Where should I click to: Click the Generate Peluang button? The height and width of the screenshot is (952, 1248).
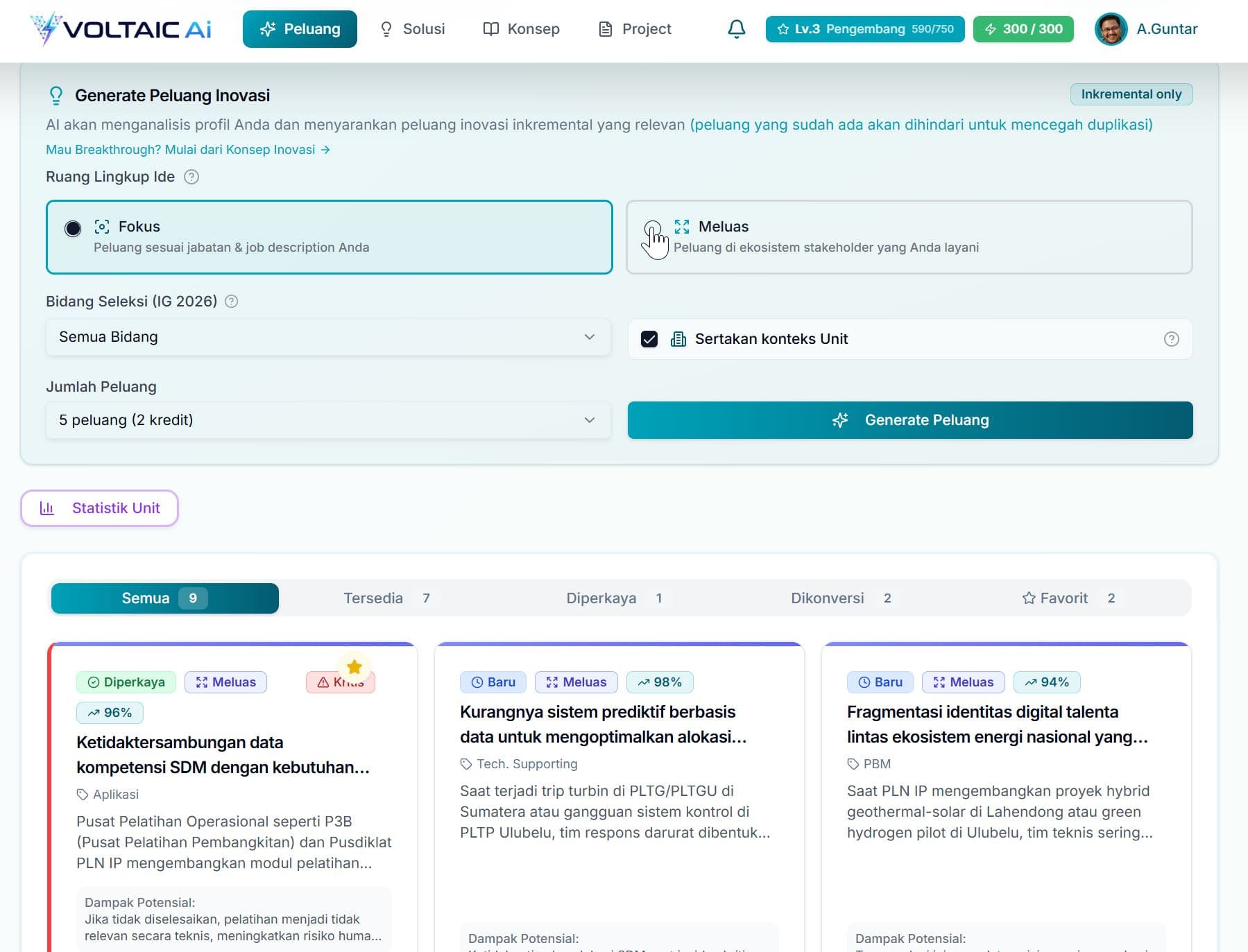pyautogui.click(x=910, y=420)
